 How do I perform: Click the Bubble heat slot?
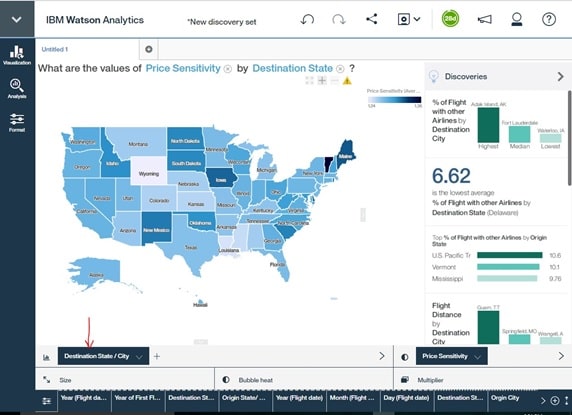coord(304,380)
